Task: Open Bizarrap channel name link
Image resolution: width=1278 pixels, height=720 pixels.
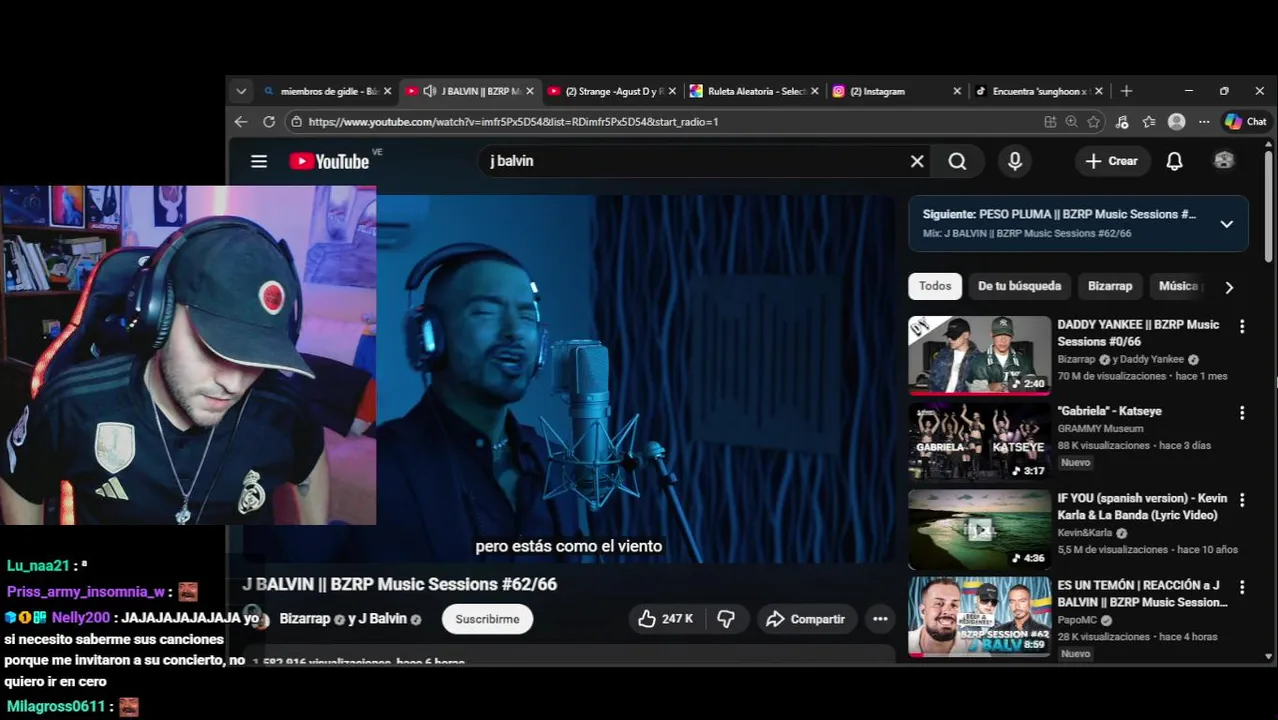Action: coord(305,619)
